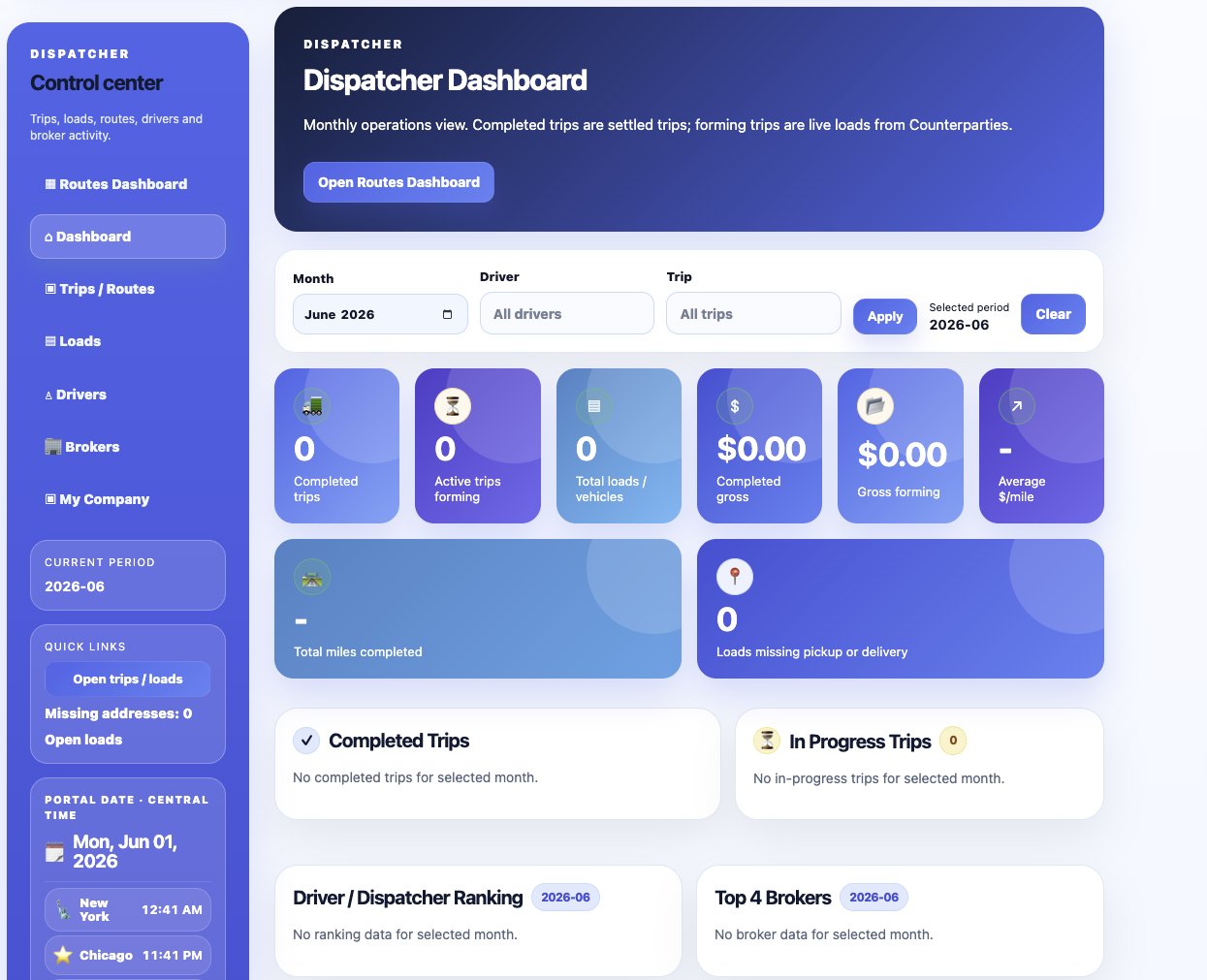Viewport: 1207px width, 980px height.
Task: Open the All trips dropdown
Action: pos(753,314)
